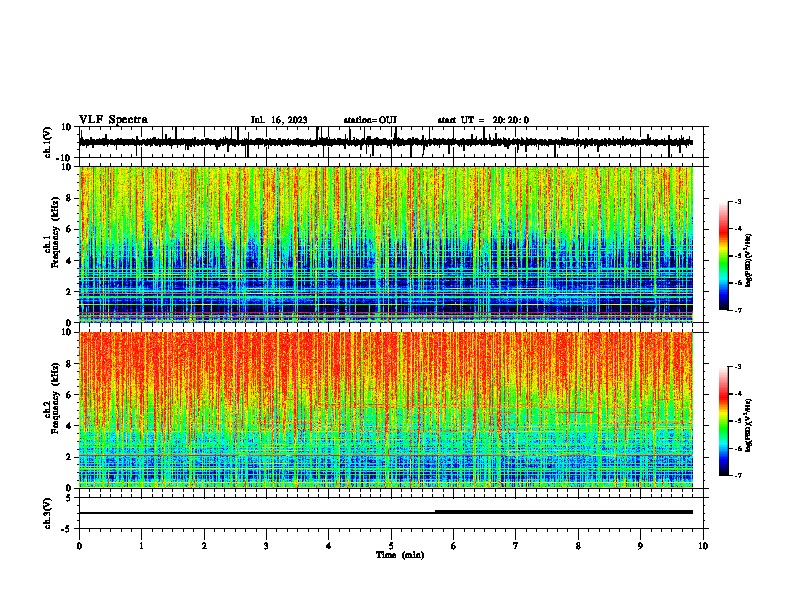Click the "-3" label on ch.1 color bar
Viewport: 792px width, 612px height.
point(737,202)
